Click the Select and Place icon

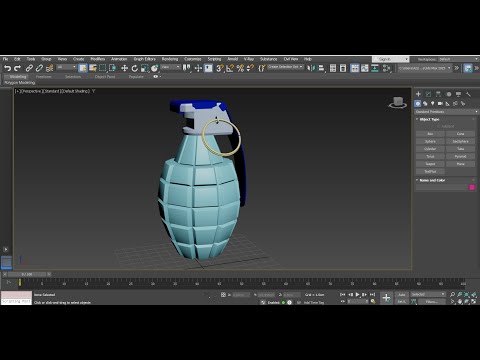(x=155, y=68)
